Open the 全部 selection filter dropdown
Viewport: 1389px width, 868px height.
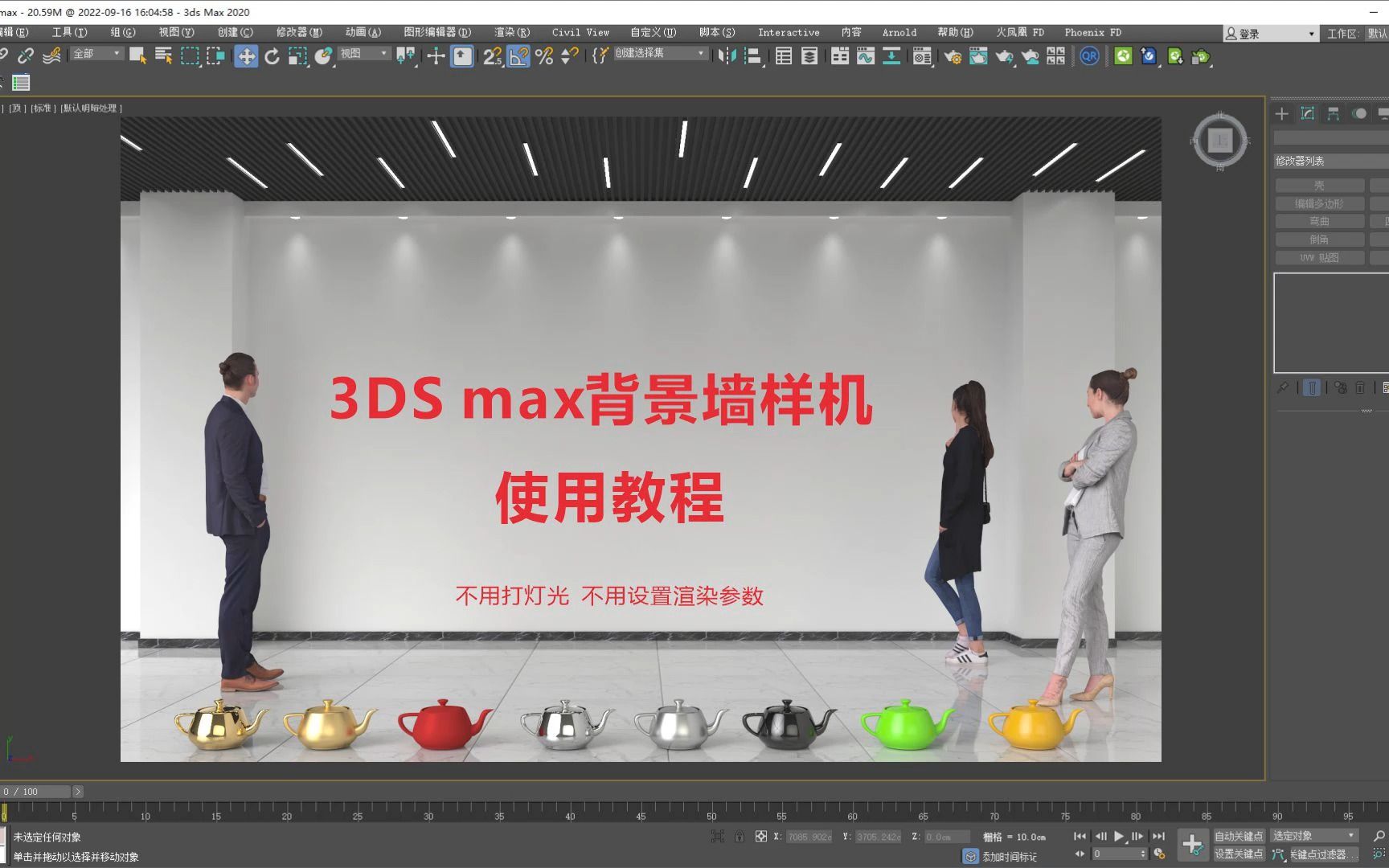point(96,54)
